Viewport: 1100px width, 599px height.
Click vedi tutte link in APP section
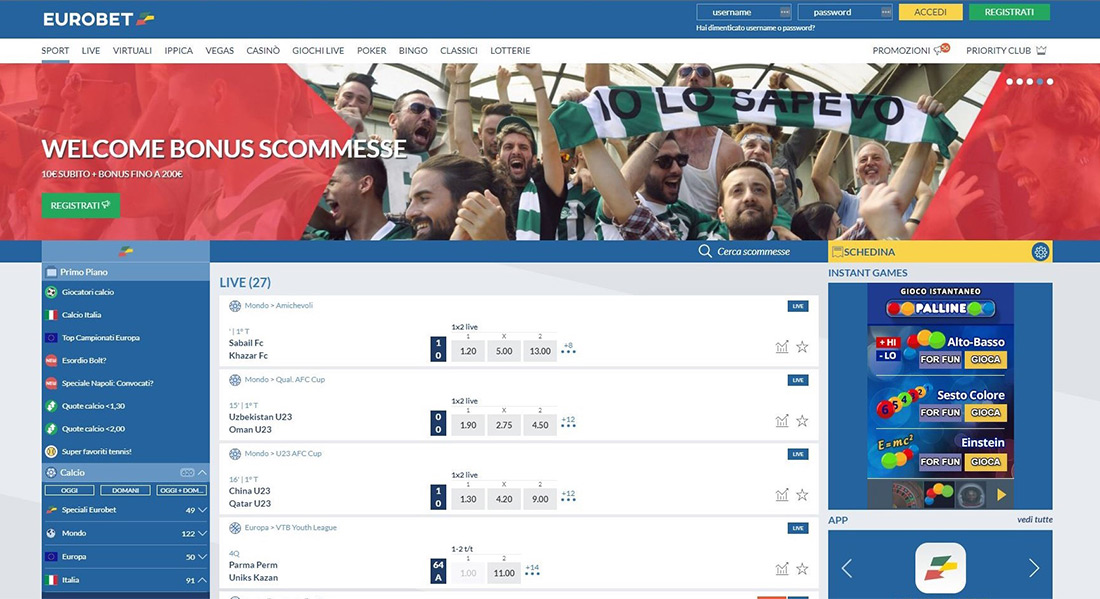[x=1035, y=520]
